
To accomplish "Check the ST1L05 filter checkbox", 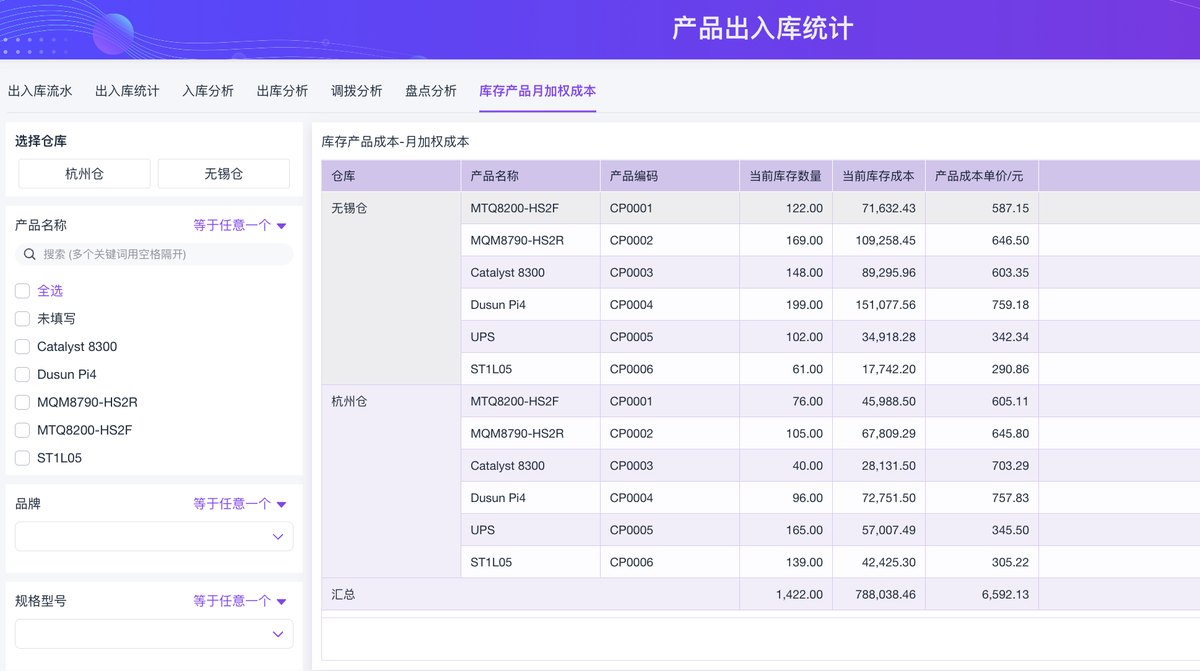I will [22, 459].
